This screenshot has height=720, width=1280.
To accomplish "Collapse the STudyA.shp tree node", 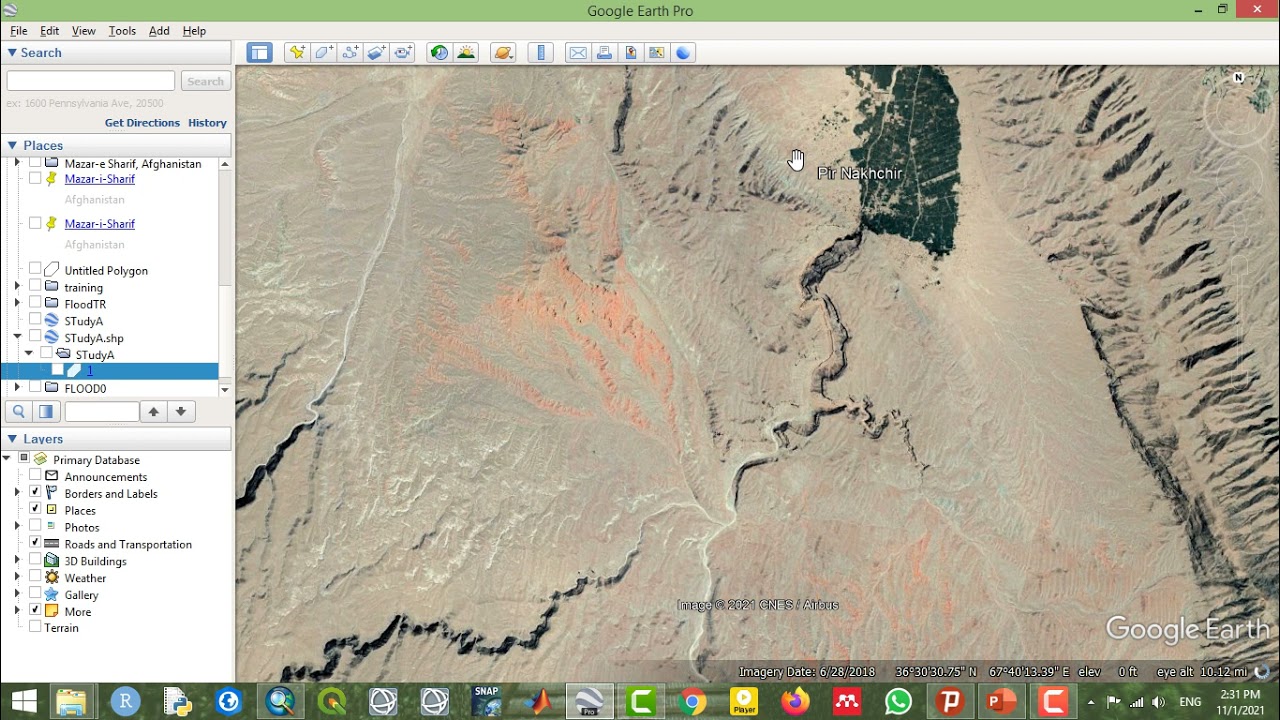I will tap(17, 338).
